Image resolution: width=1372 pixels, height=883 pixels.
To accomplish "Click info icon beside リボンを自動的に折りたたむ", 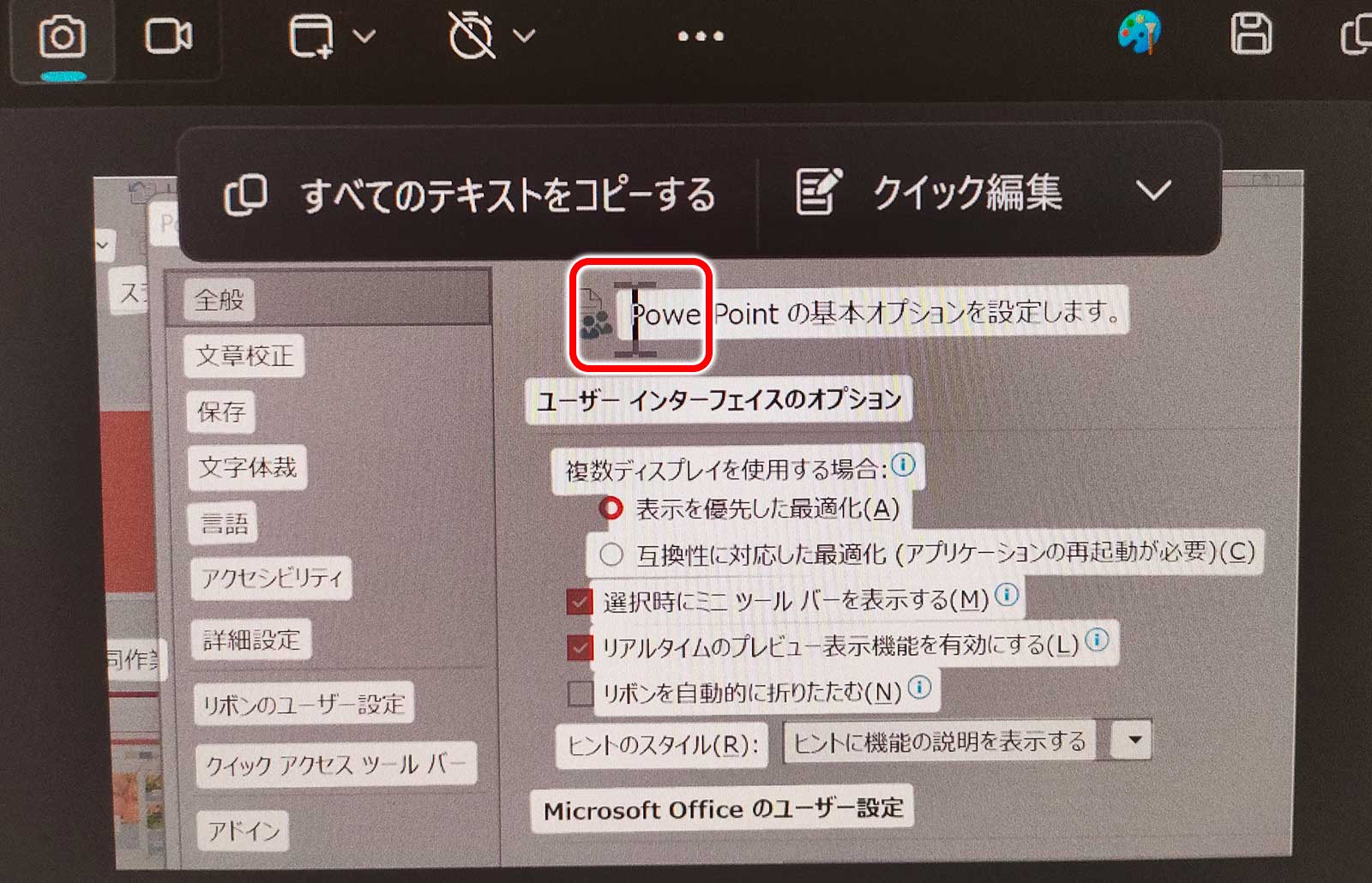I will point(919,687).
